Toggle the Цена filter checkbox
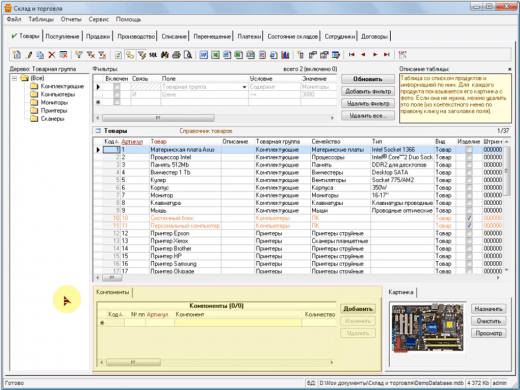The image size is (520, 390). pos(117,94)
